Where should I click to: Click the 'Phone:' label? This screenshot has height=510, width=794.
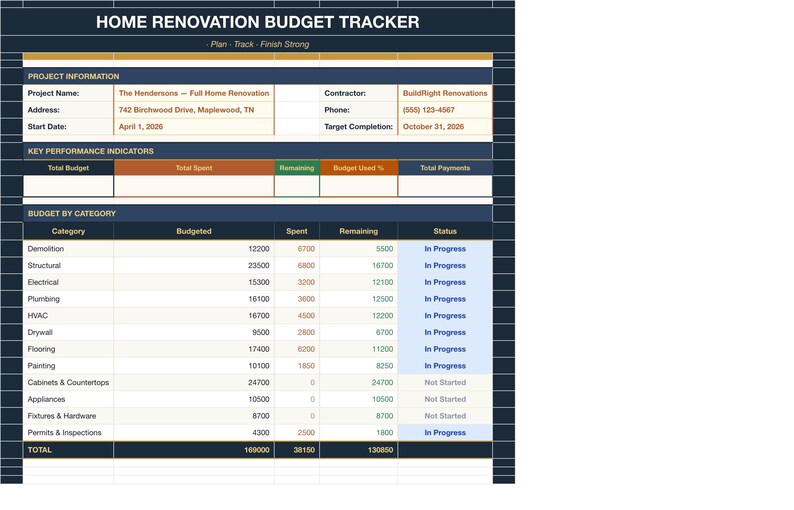point(337,110)
